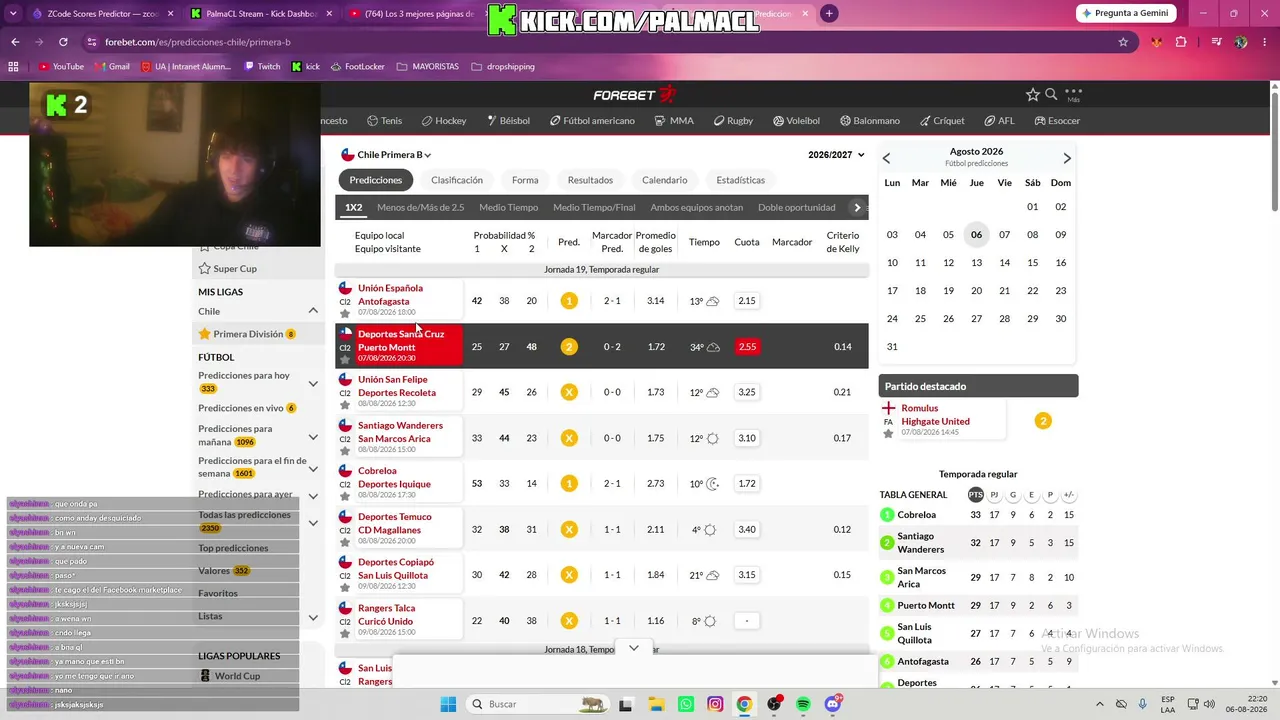Select the Tenis sport icon
The image size is (1280, 720).
pos(373,121)
